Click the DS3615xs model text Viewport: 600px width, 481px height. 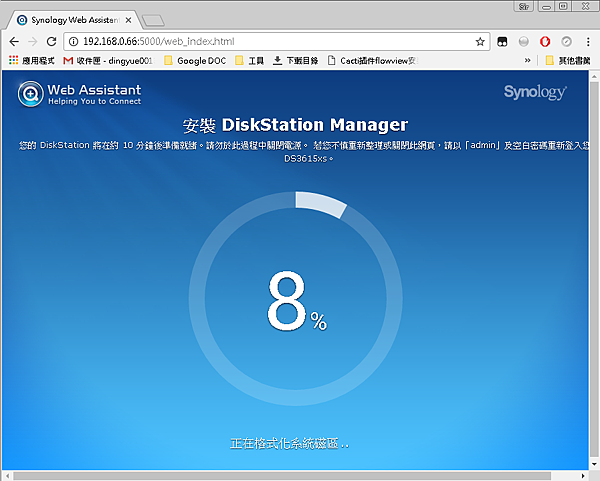point(308,158)
